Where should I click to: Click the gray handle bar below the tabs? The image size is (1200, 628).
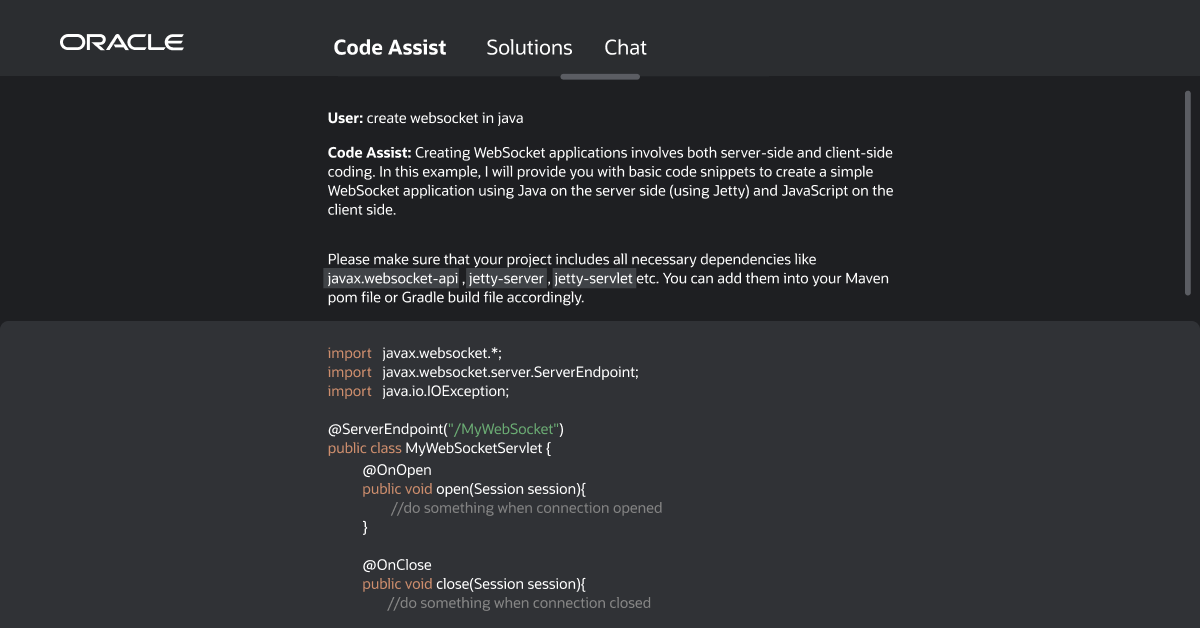click(600, 76)
